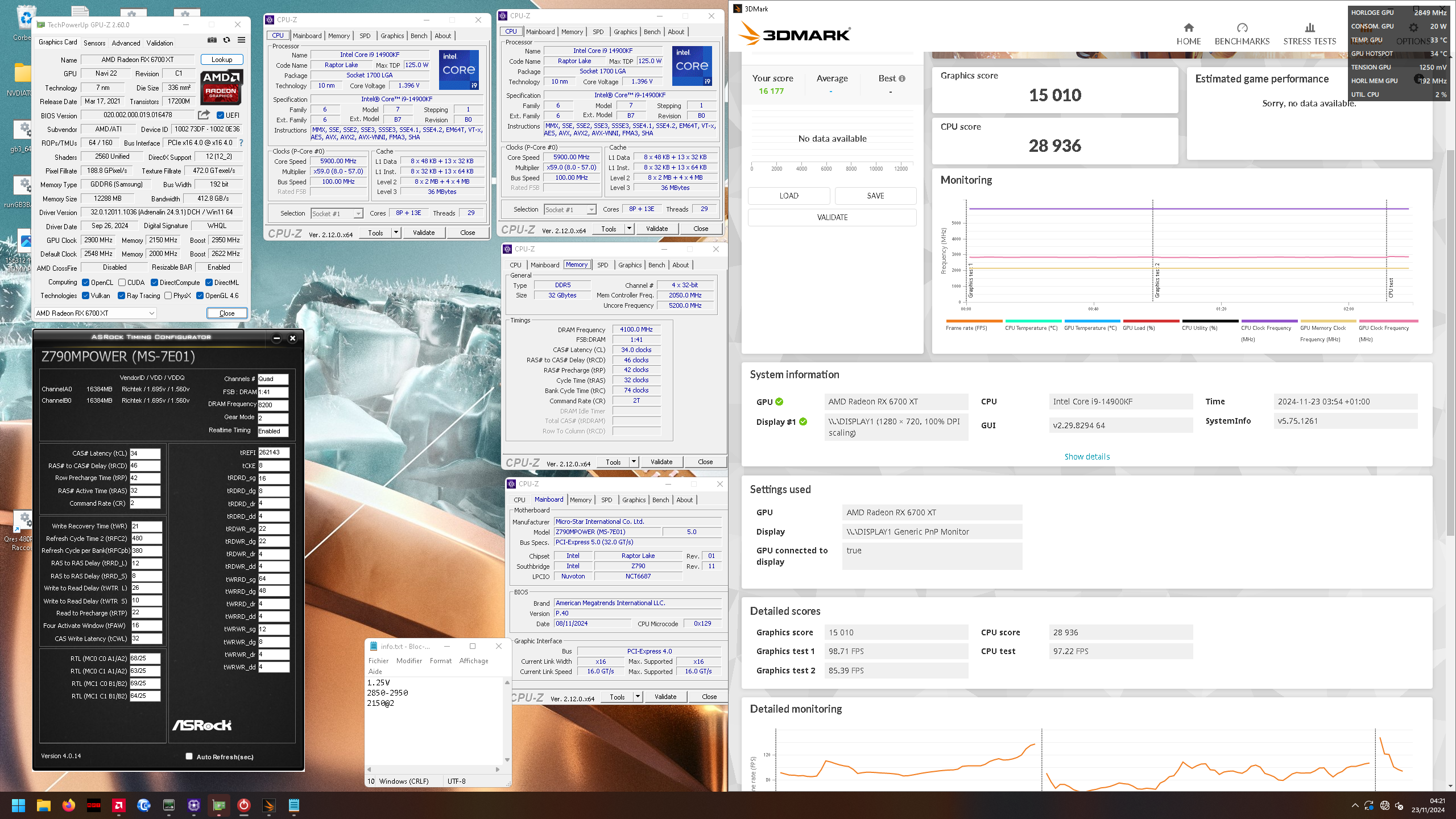The image size is (1456, 819).
Task: Open the 3DMark STRESS TESTS section
Action: [1309, 34]
